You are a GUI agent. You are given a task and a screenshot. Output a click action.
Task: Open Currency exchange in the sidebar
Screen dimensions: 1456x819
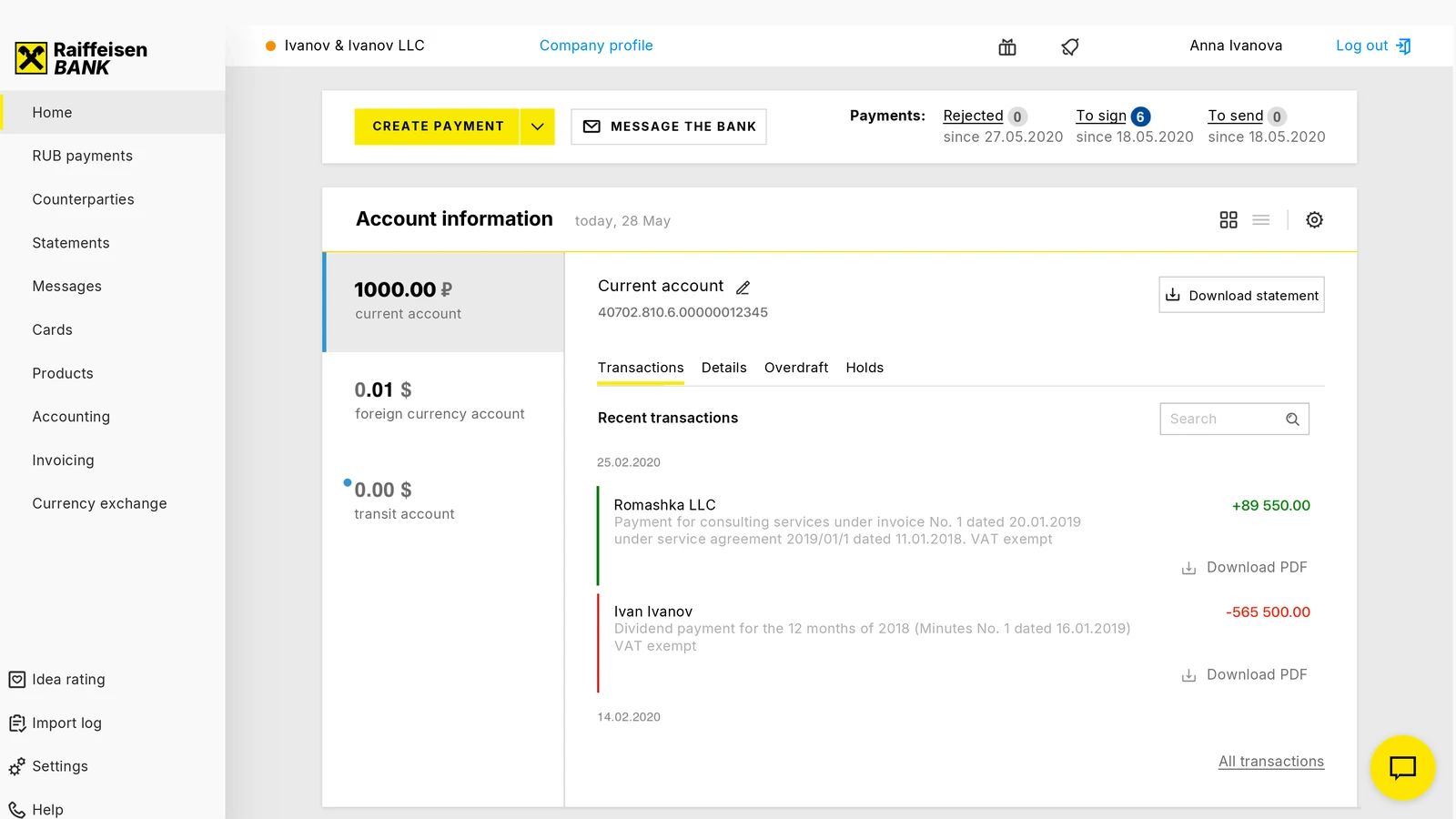tap(113, 503)
